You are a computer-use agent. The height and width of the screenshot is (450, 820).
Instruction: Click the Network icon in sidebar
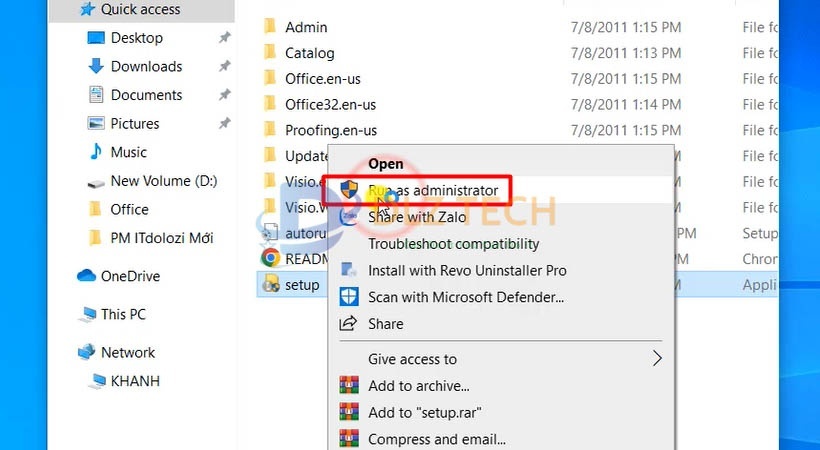pyautogui.click(x=86, y=352)
